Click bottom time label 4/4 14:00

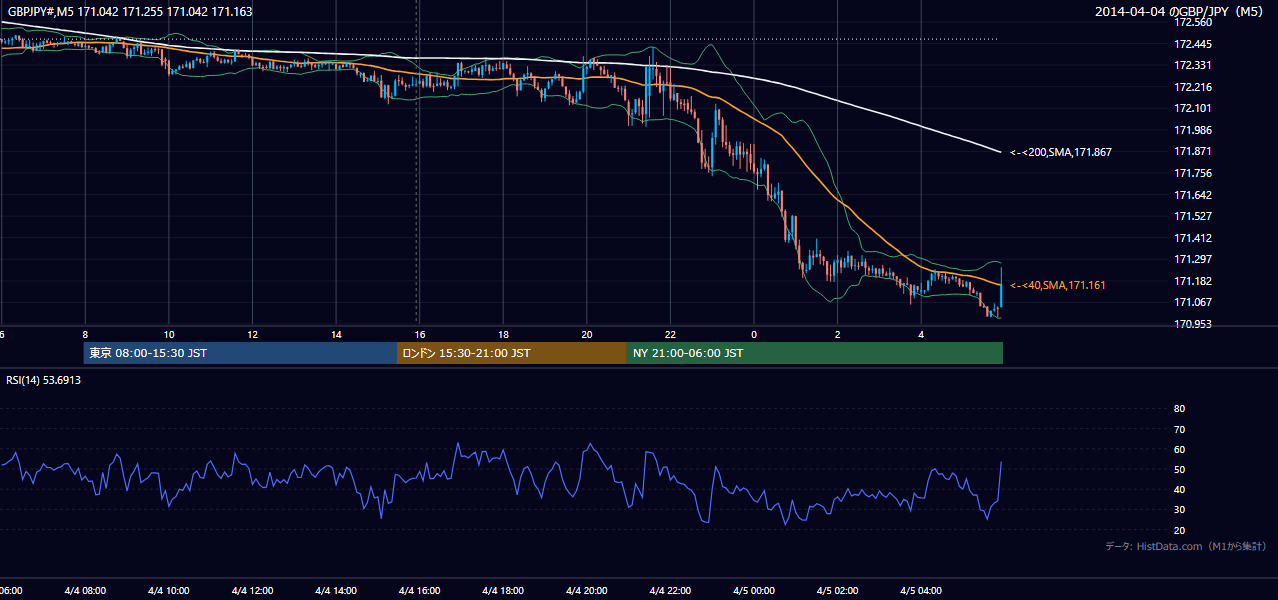pyautogui.click(x=336, y=591)
